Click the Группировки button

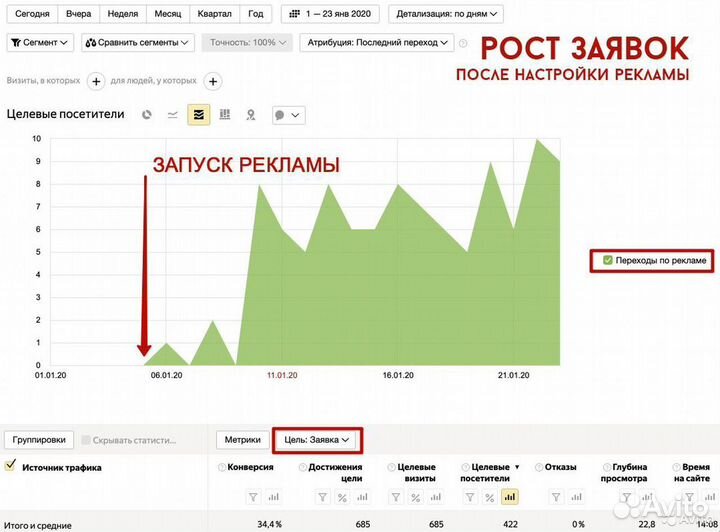(39, 440)
